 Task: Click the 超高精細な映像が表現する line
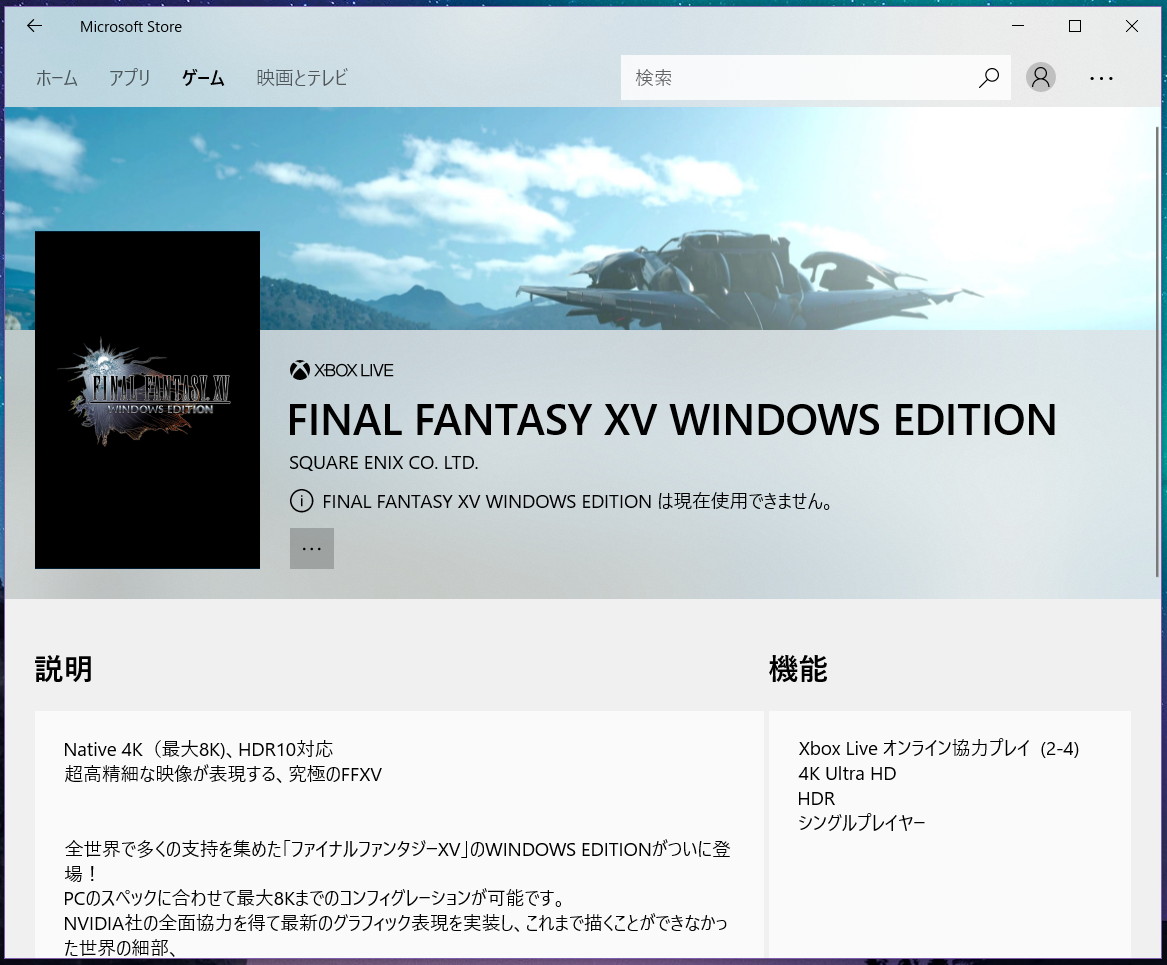tap(223, 775)
